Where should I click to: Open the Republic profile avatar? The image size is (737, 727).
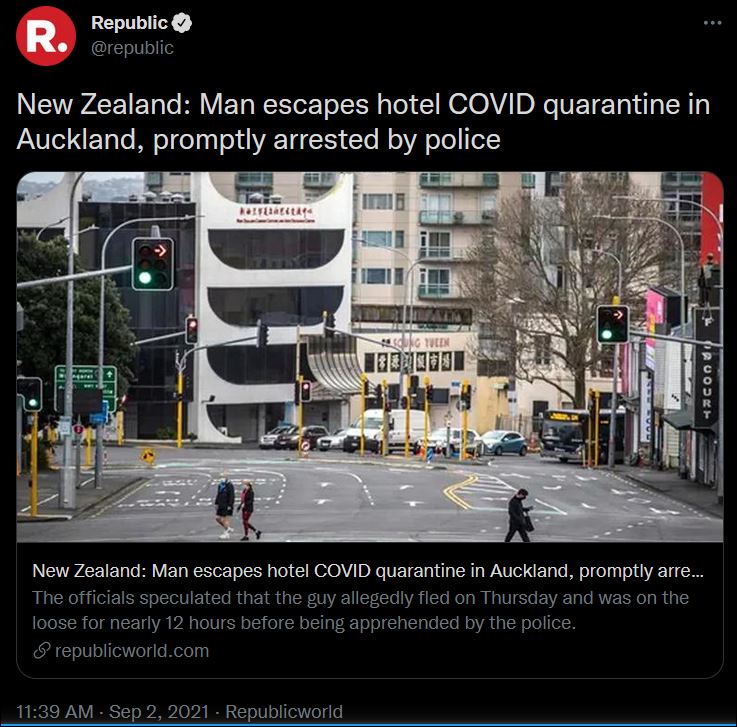point(46,36)
